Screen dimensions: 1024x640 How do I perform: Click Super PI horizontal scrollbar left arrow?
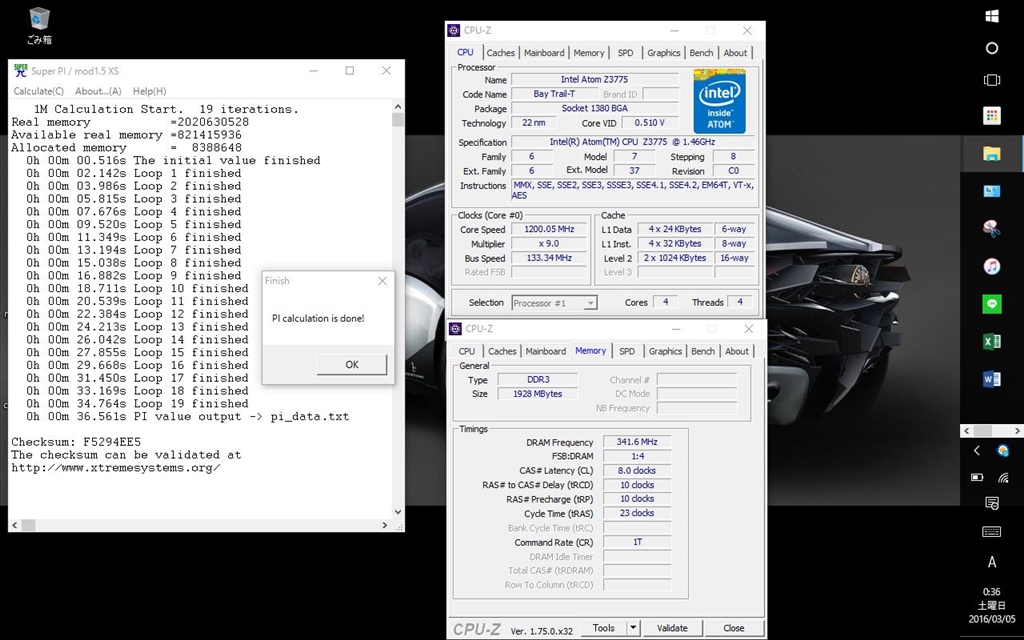click(x=14, y=524)
